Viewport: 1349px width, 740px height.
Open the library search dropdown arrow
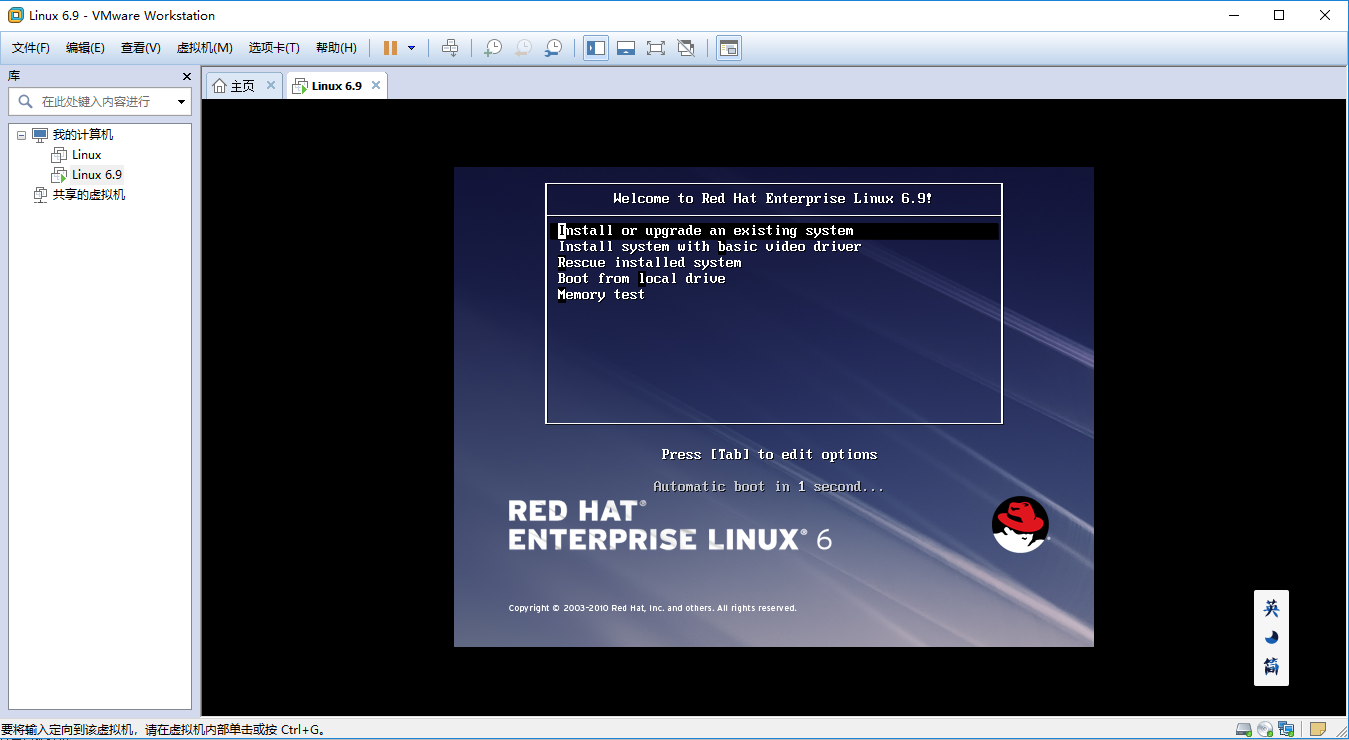181,101
